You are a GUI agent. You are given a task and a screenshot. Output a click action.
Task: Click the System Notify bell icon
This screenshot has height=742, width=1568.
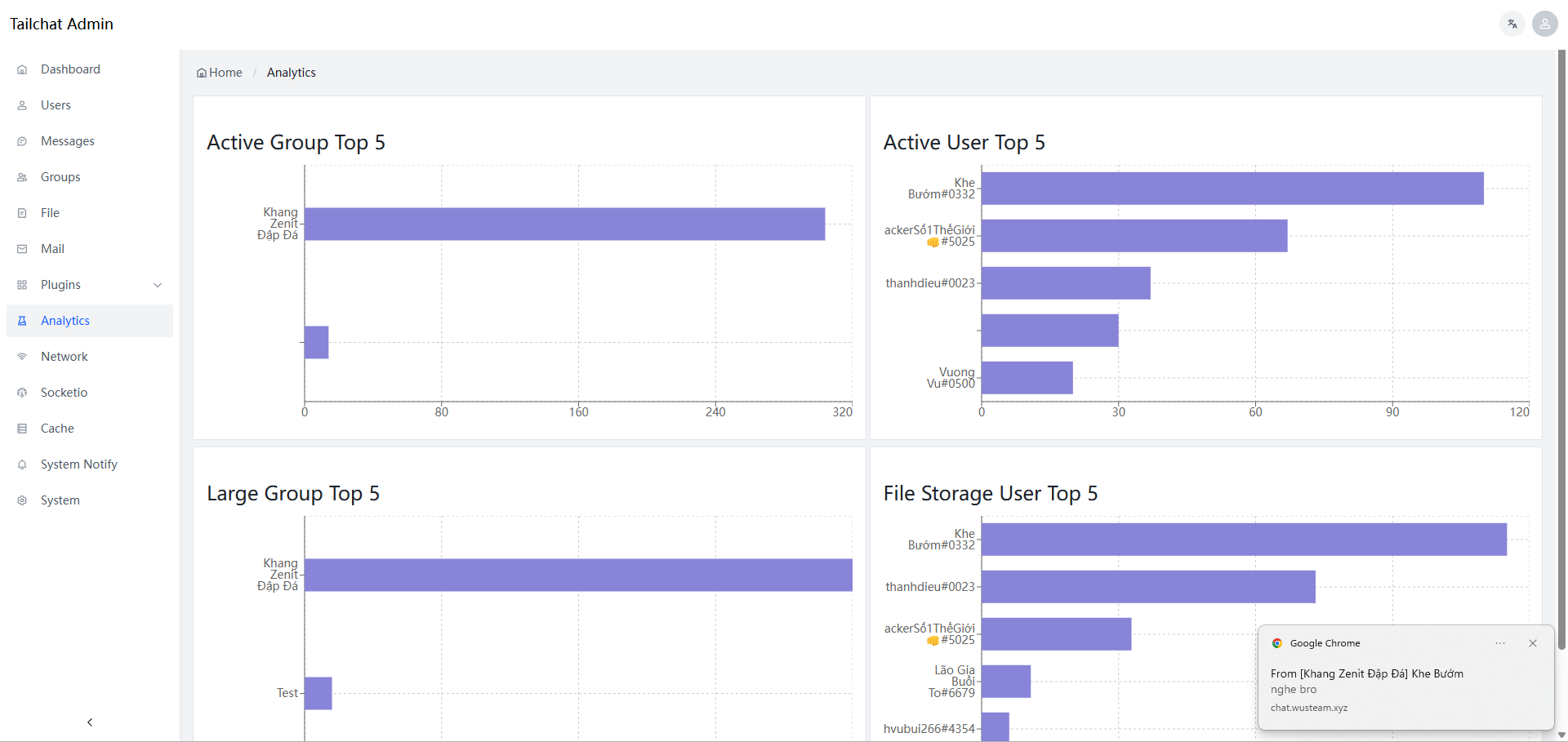[x=22, y=464]
